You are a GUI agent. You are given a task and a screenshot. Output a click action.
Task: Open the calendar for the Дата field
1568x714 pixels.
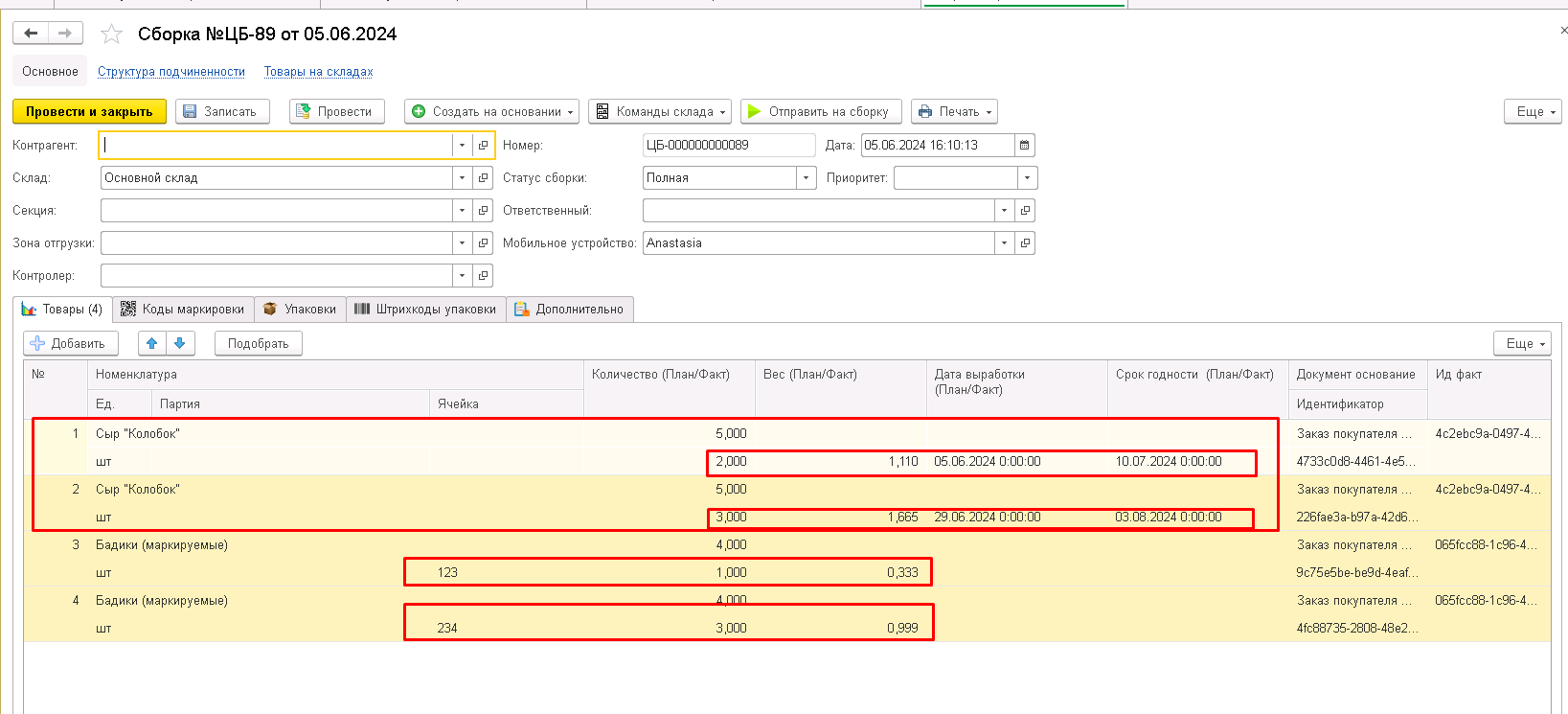pyautogui.click(x=1025, y=146)
